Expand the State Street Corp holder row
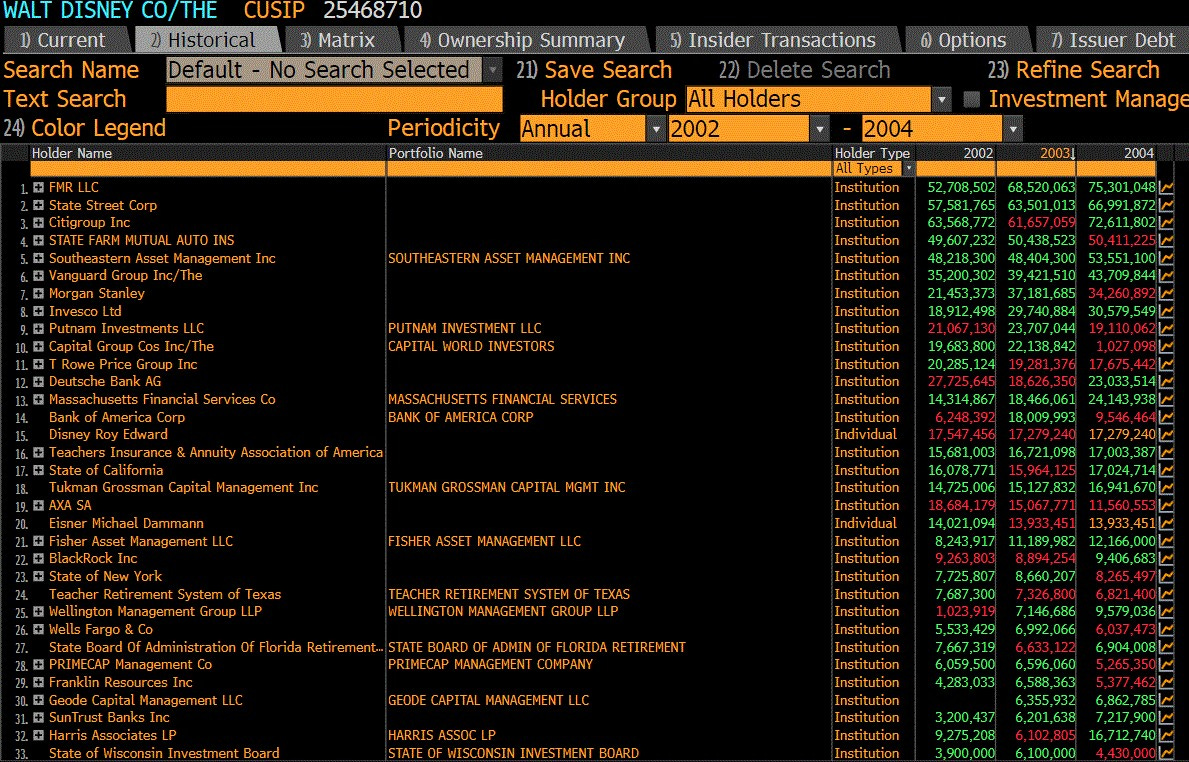 38,205
